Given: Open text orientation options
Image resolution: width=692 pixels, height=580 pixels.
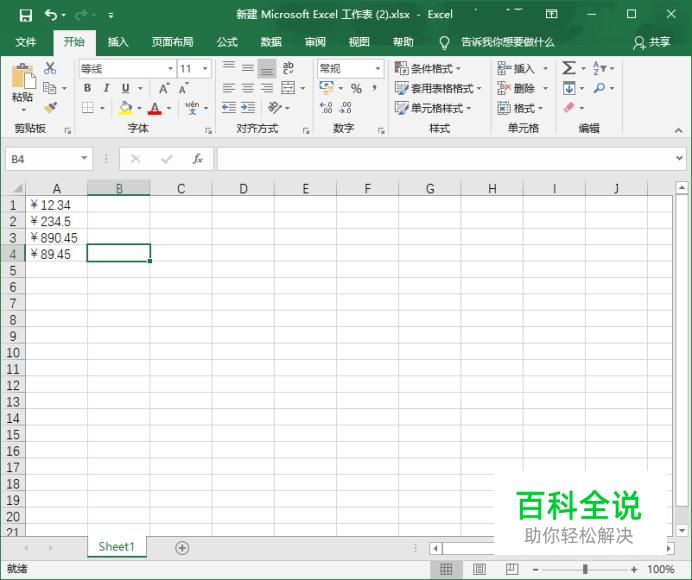Looking at the screenshot, I should [x=275, y=107].
